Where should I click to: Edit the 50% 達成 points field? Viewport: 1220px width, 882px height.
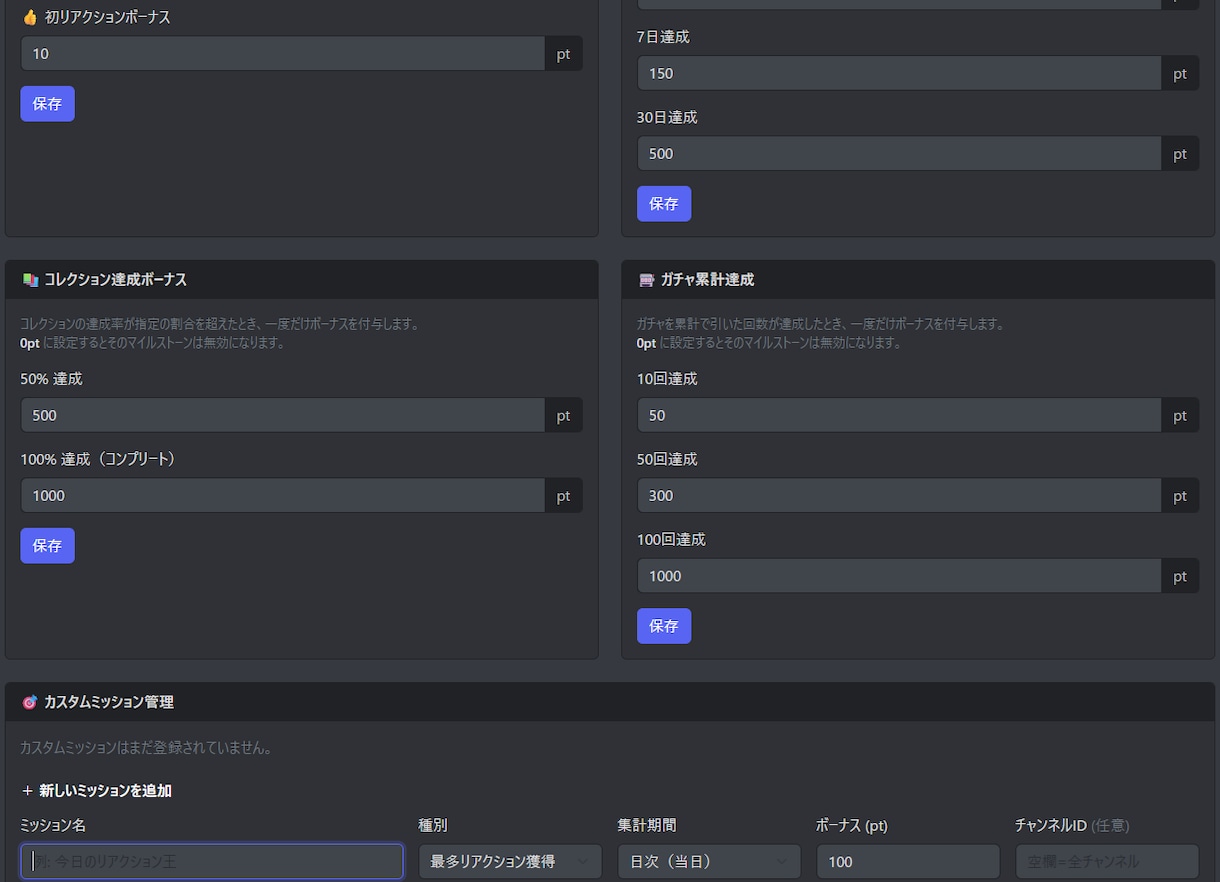pos(283,416)
